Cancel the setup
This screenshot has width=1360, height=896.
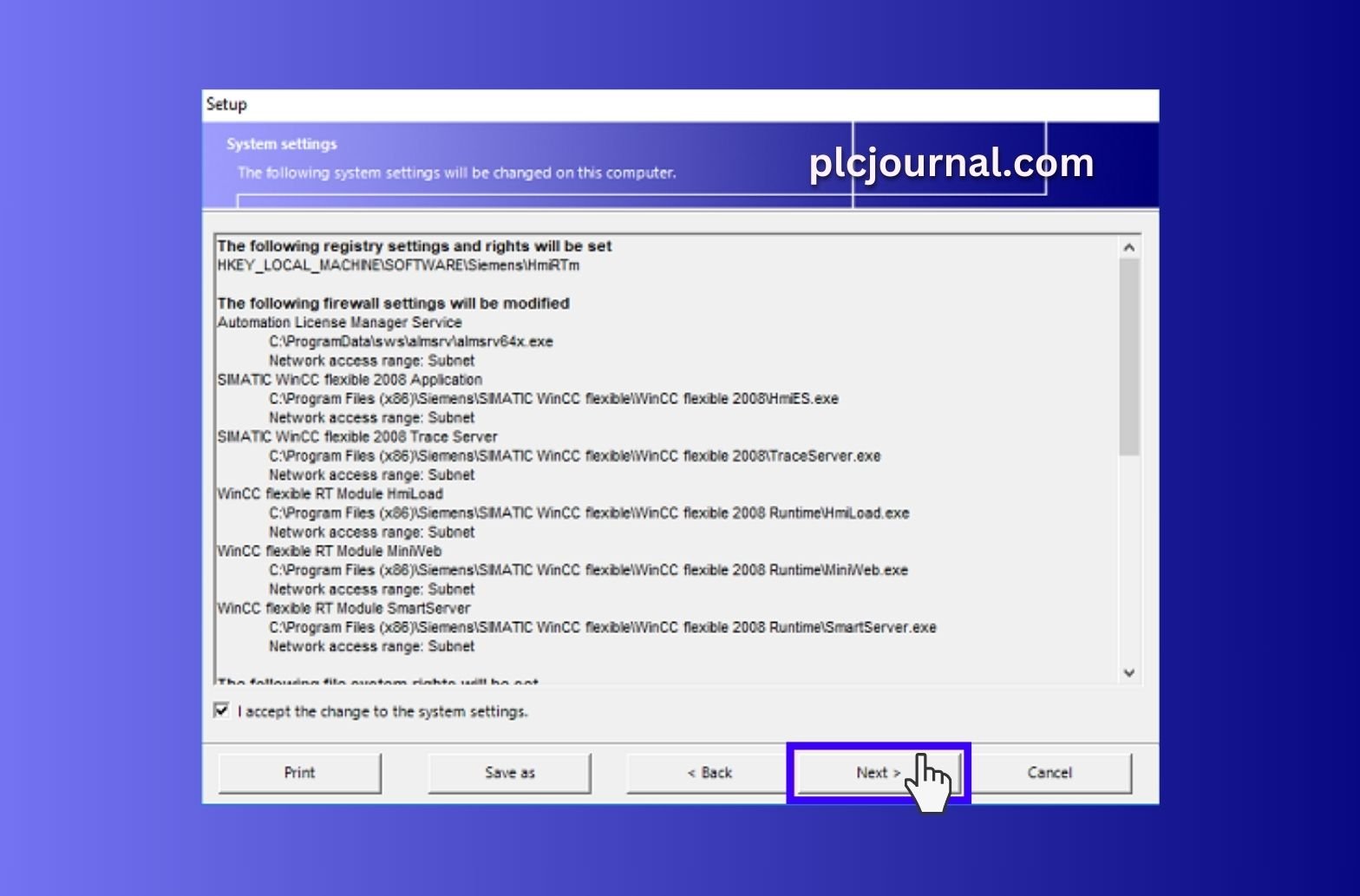click(1049, 772)
